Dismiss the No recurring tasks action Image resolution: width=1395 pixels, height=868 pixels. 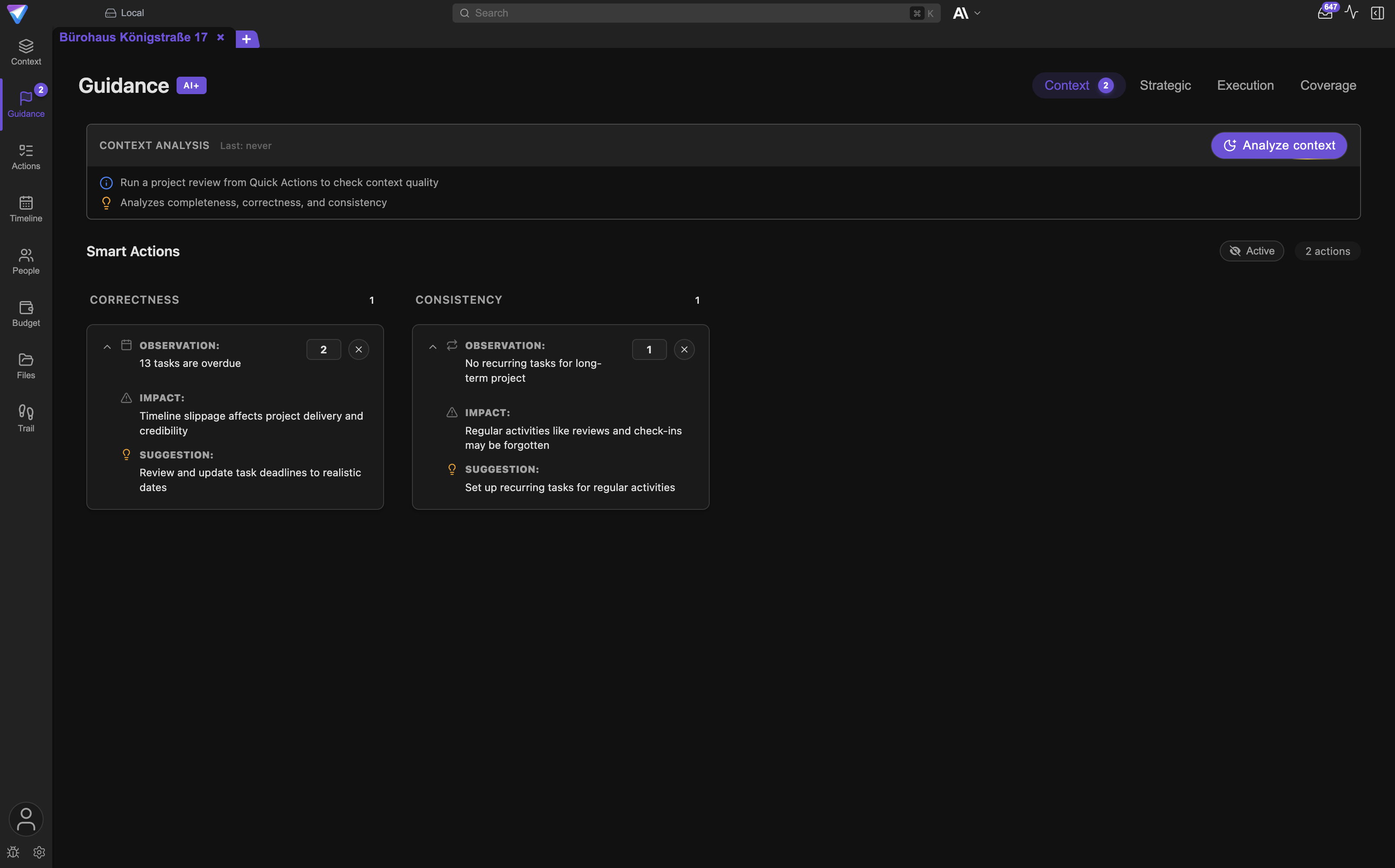point(684,349)
